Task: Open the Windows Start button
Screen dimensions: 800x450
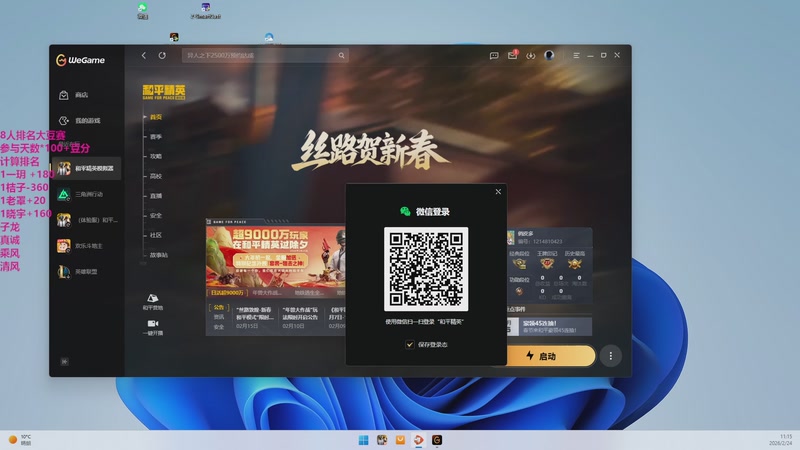Action: point(363,440)
